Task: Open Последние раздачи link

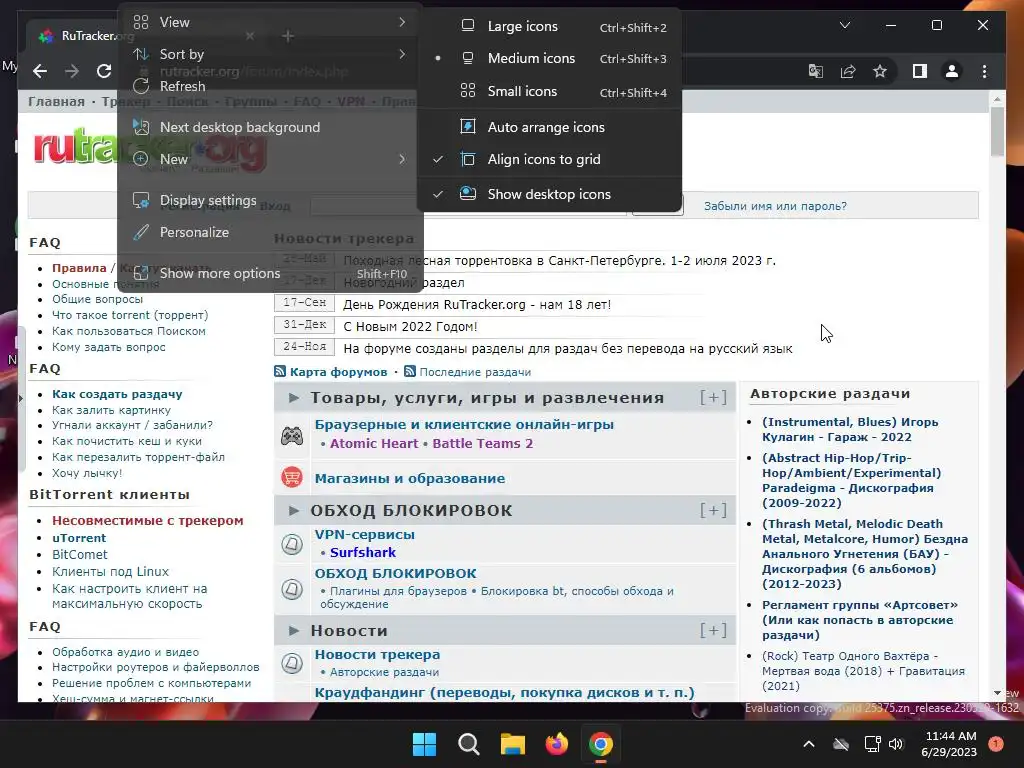Action: pos(475,372)
